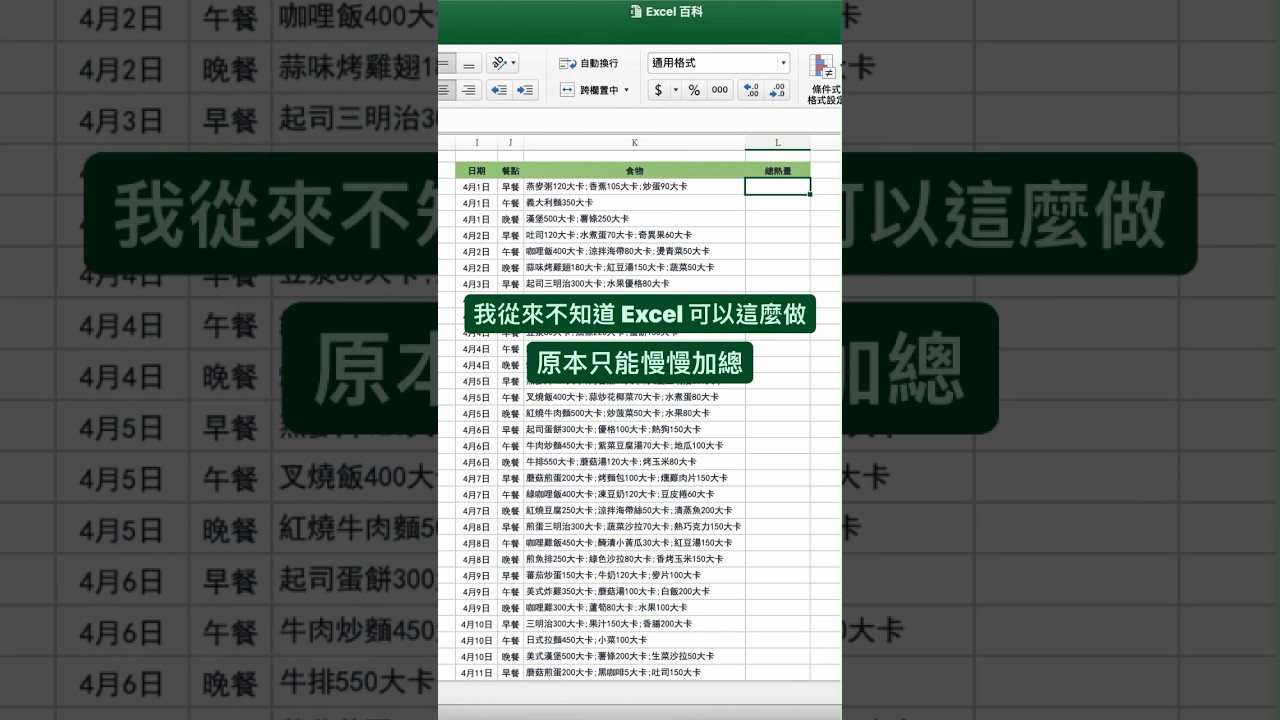This screenshot has width=1280, height=720.
Task: Select the cell starting 三明治300大卡;果汁
Action: (x=634, y=624)
